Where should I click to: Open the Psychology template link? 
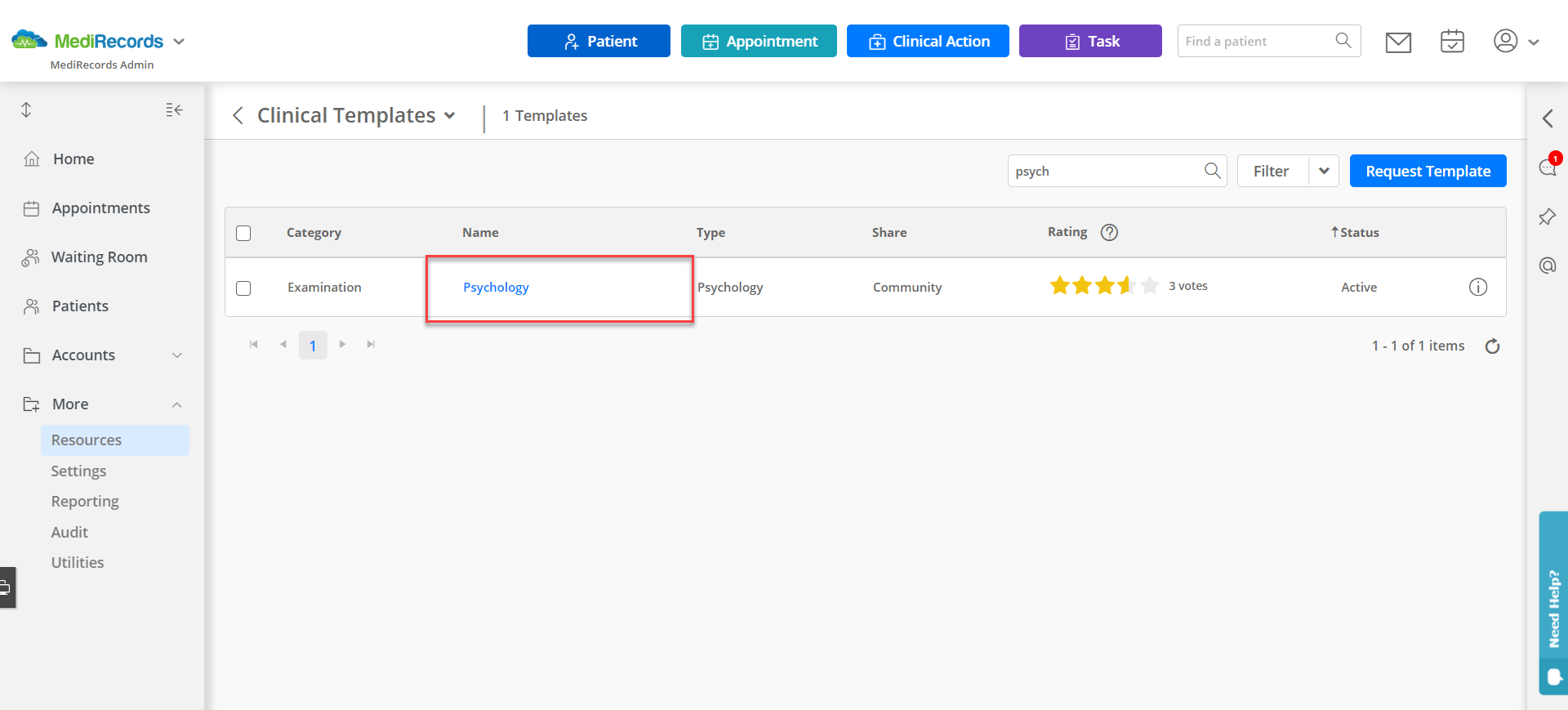pos(496,287)
